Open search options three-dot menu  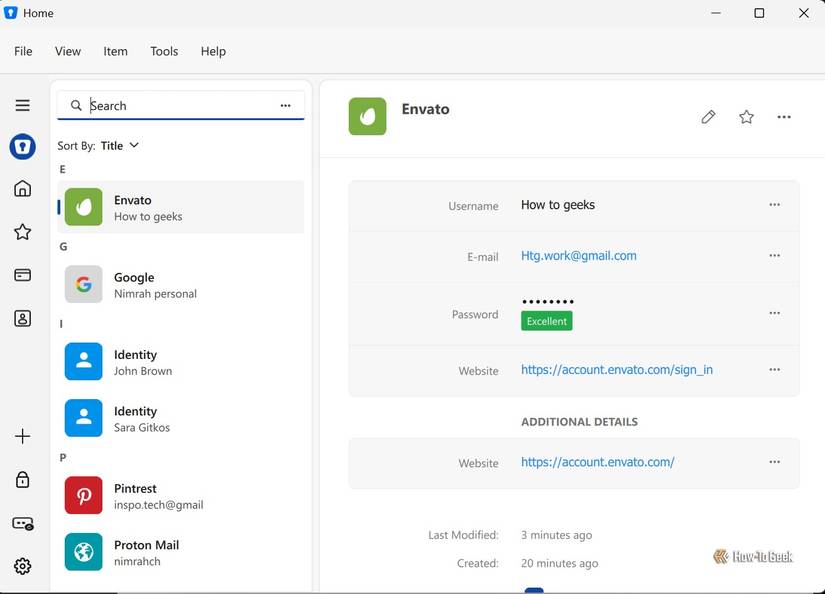point(285,106)
